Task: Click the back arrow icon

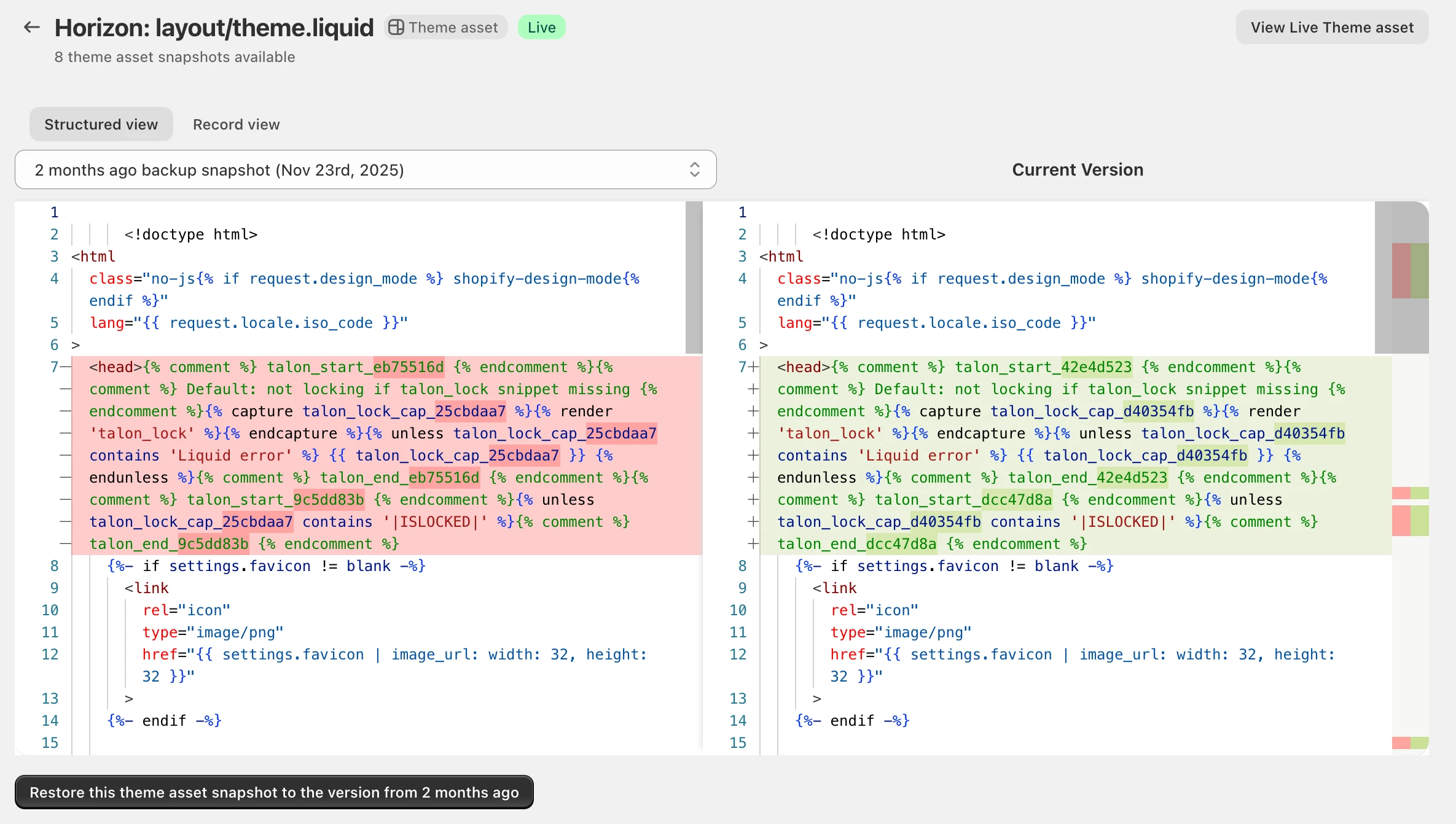Action: pos(31,27)
